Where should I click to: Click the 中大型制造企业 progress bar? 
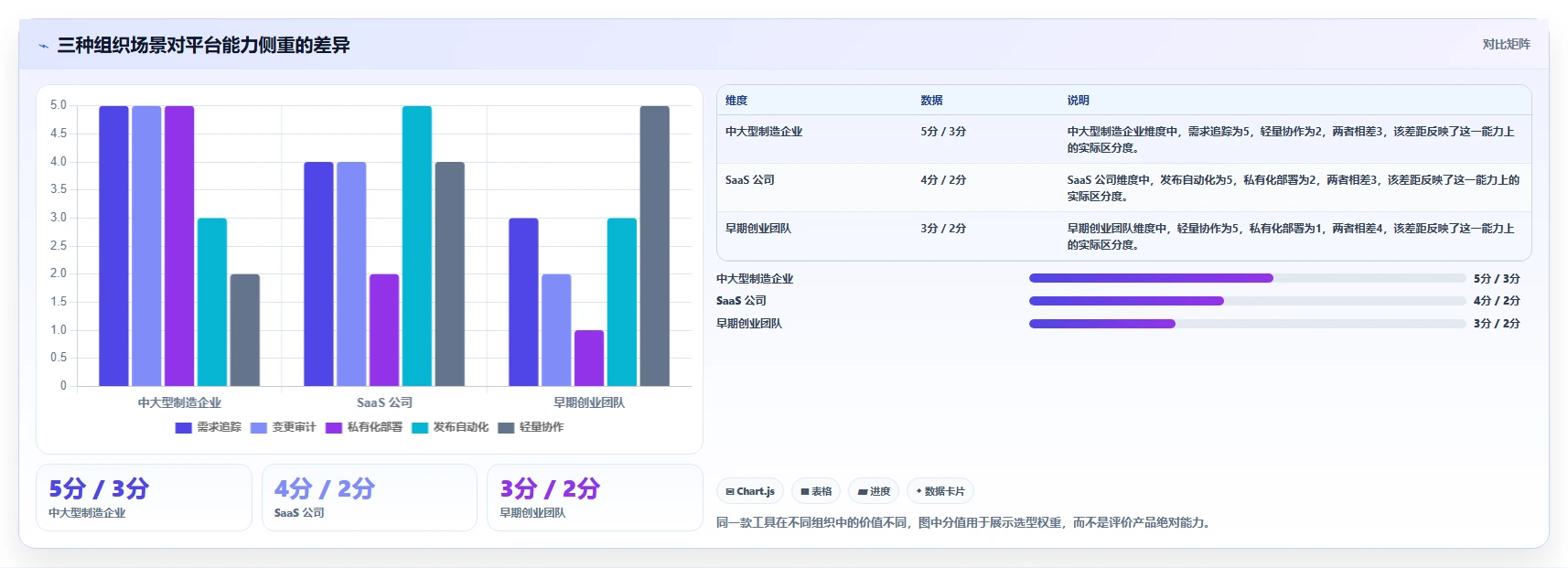[x=1247, y=278]
